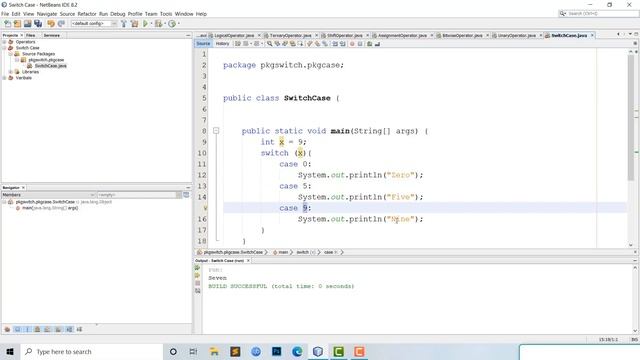Click 'case 9:' in the code
This screenshot has width=640, height=360.
click(x=295, y=208)
